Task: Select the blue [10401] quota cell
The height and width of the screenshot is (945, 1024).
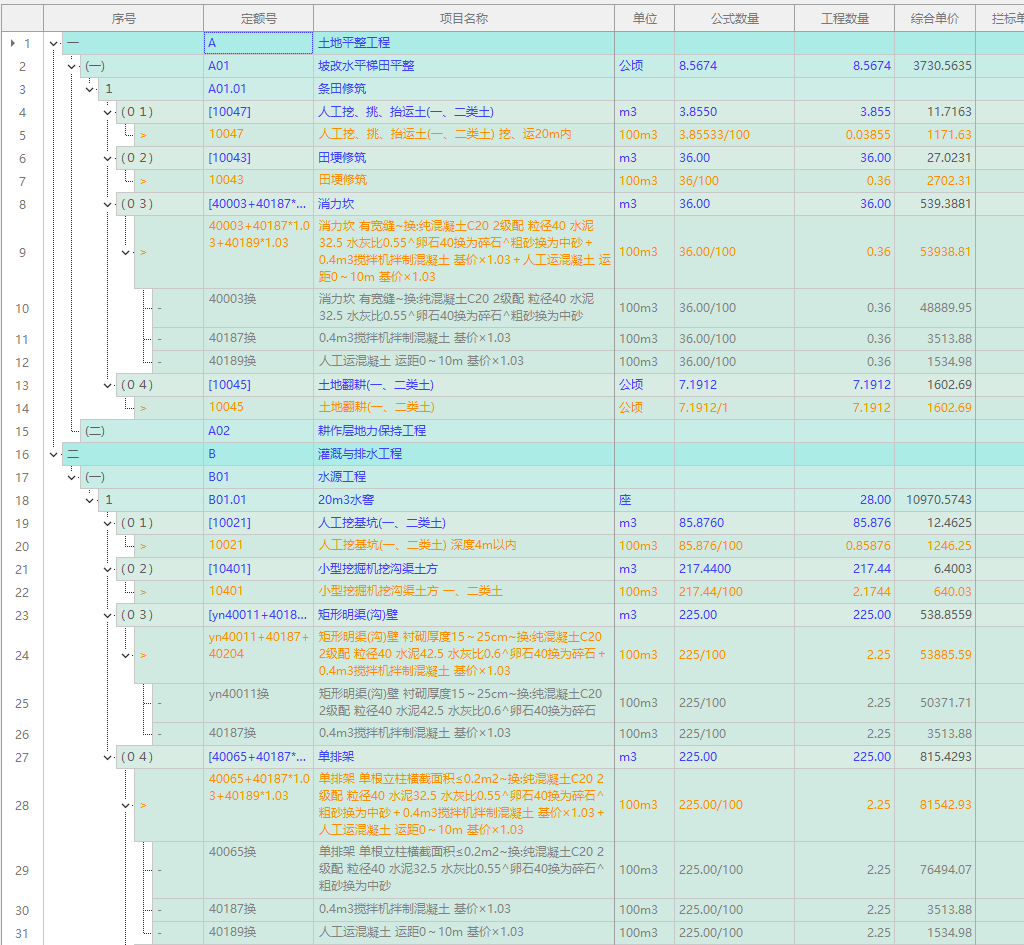Action: (x=259, y=569)
